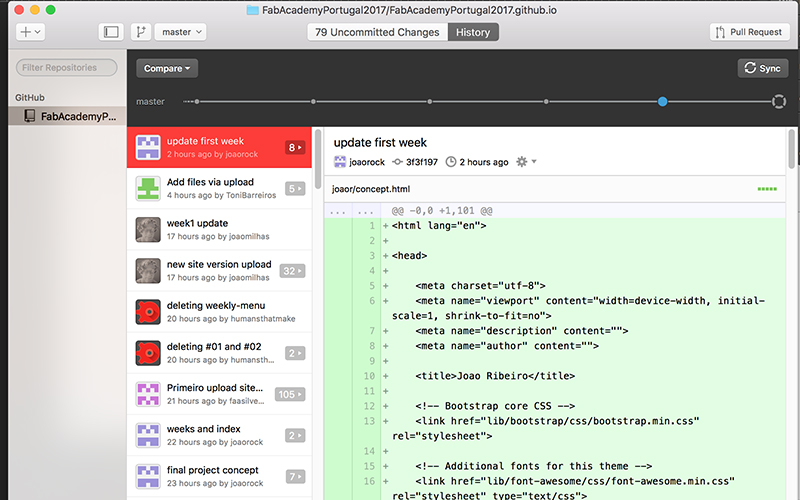Screen dimensions: 800x500
Task: Switch to the History tab
Action: click(x=473, y=32)
